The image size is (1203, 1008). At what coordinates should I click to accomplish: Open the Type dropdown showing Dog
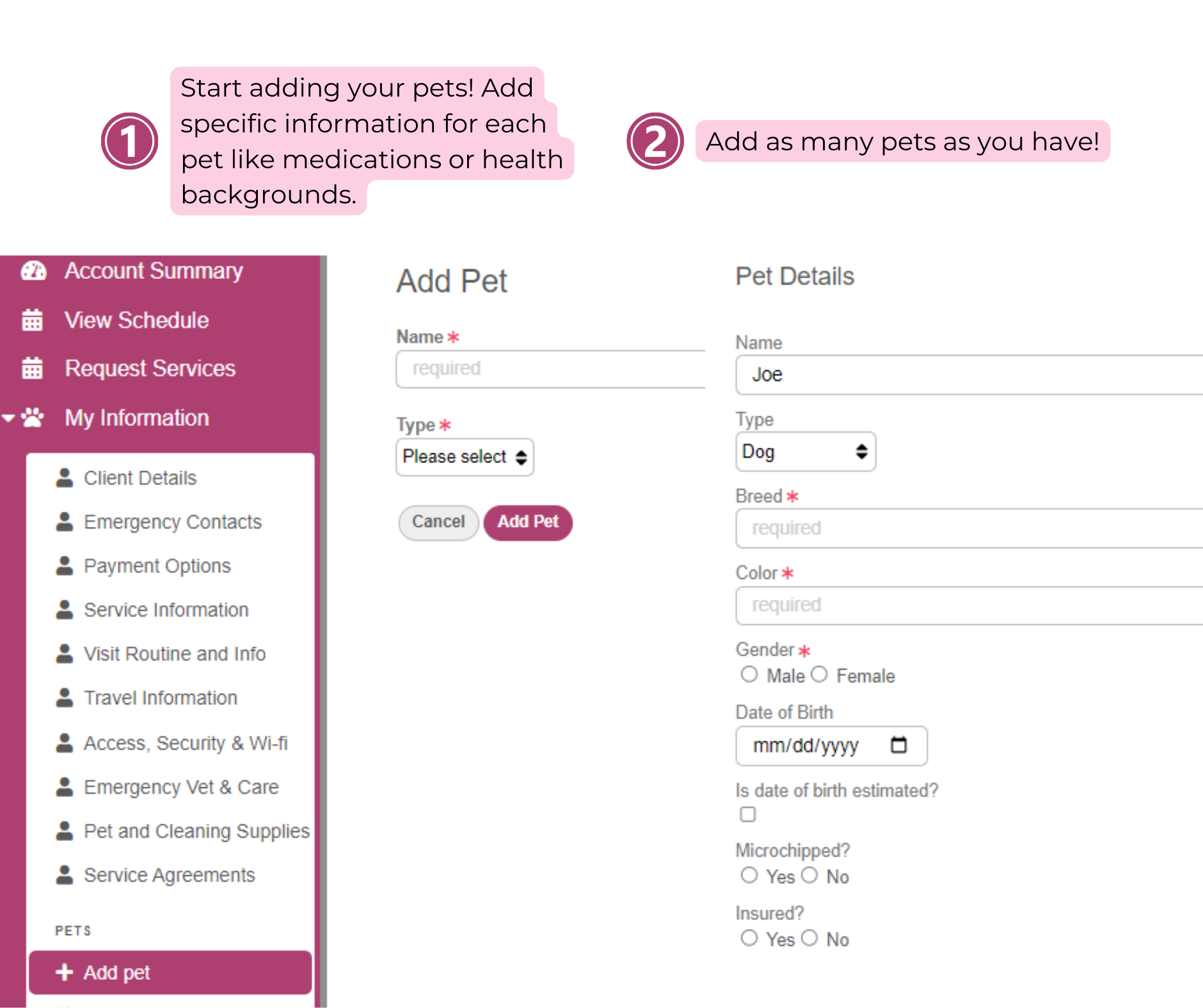tap(805, 452)
